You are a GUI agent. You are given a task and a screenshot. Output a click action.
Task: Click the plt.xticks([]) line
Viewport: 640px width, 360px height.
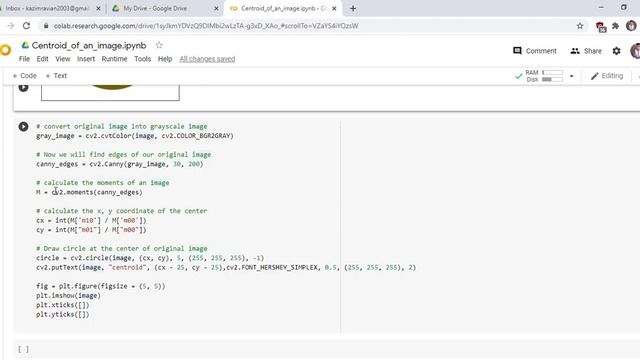(x=62, y=305)
